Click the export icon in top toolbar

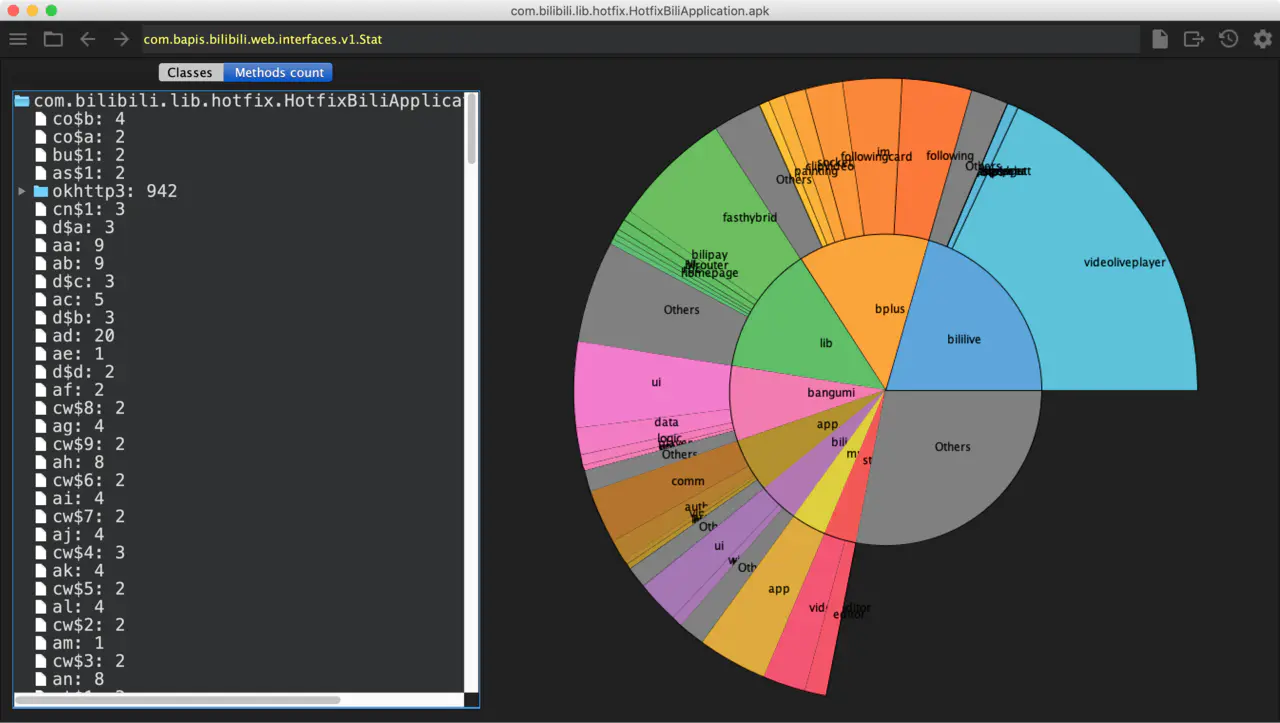click(1194, 39)
